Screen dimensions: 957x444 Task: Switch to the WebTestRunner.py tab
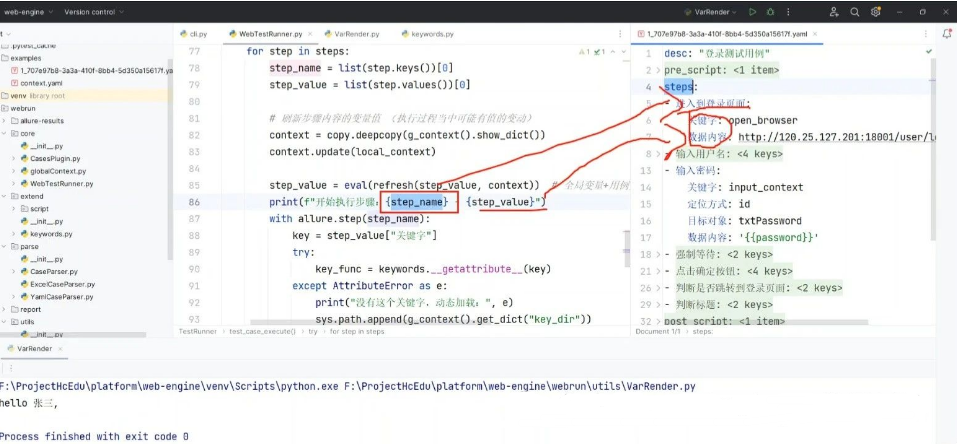pyautogui.click(x=270, y=34)
